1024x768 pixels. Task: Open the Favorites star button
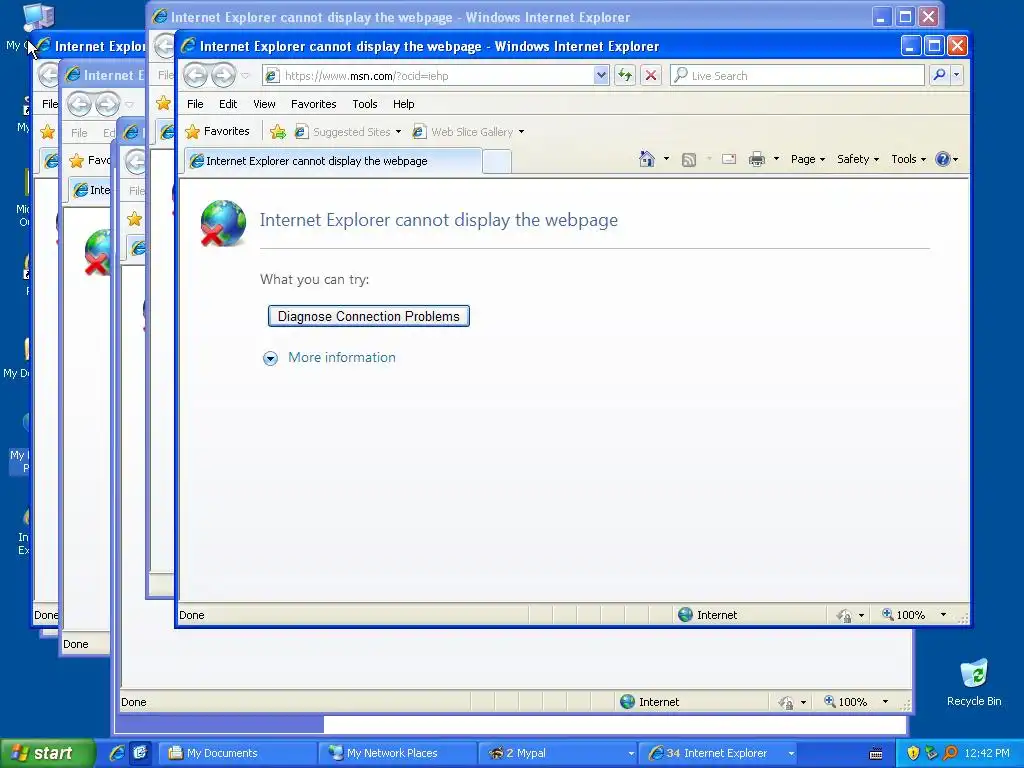[217, 131]
